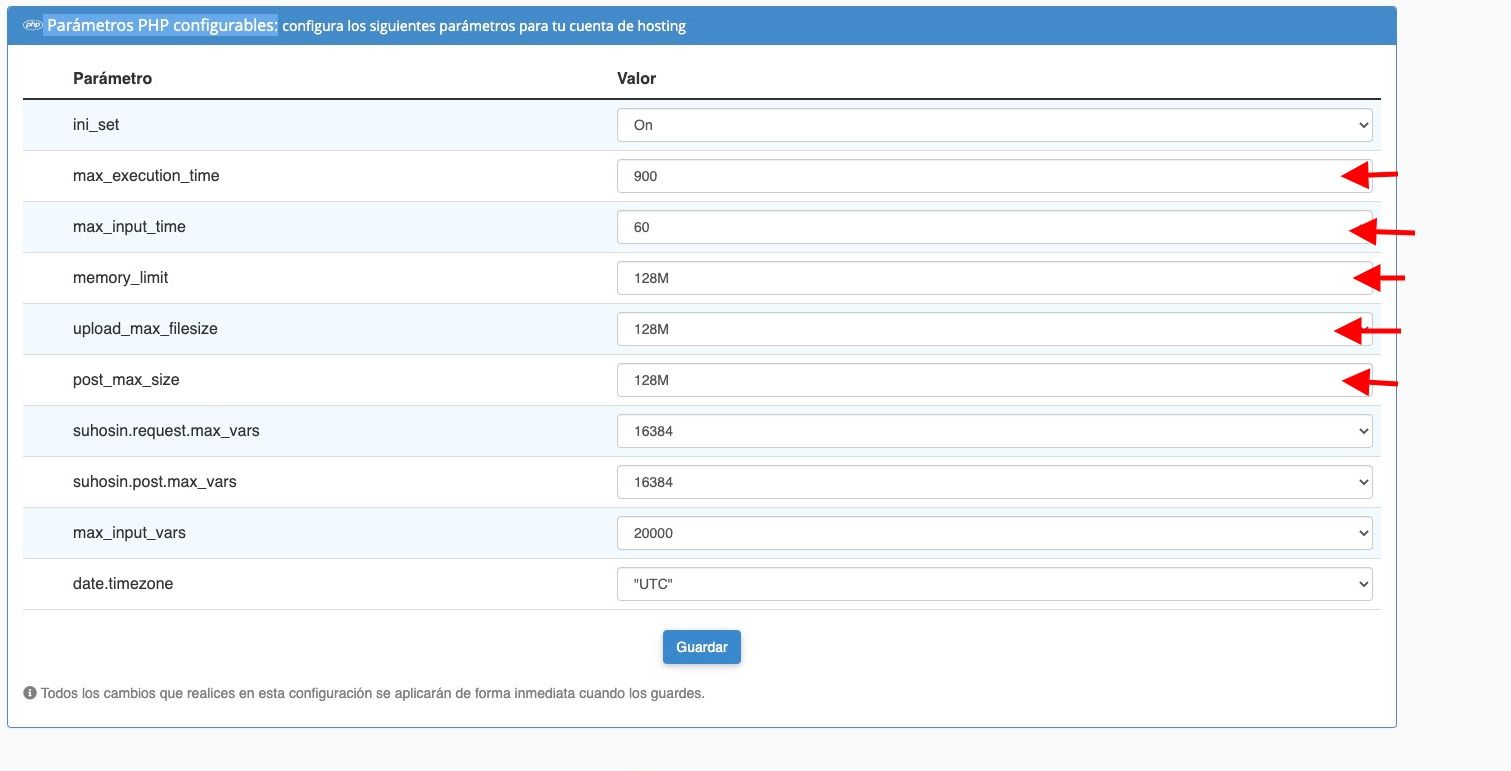Click the 'max_execution_time' label

pos(146,176)
